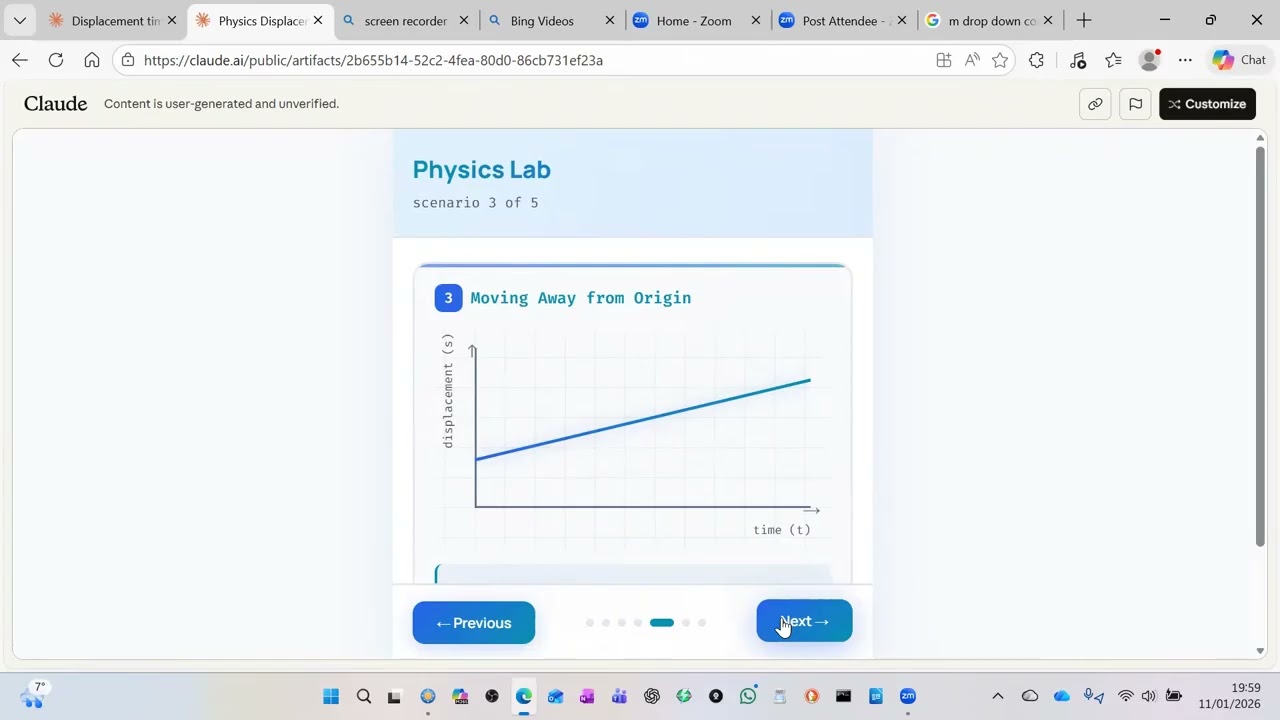Open the Favorites list icon

(1113, 60)
